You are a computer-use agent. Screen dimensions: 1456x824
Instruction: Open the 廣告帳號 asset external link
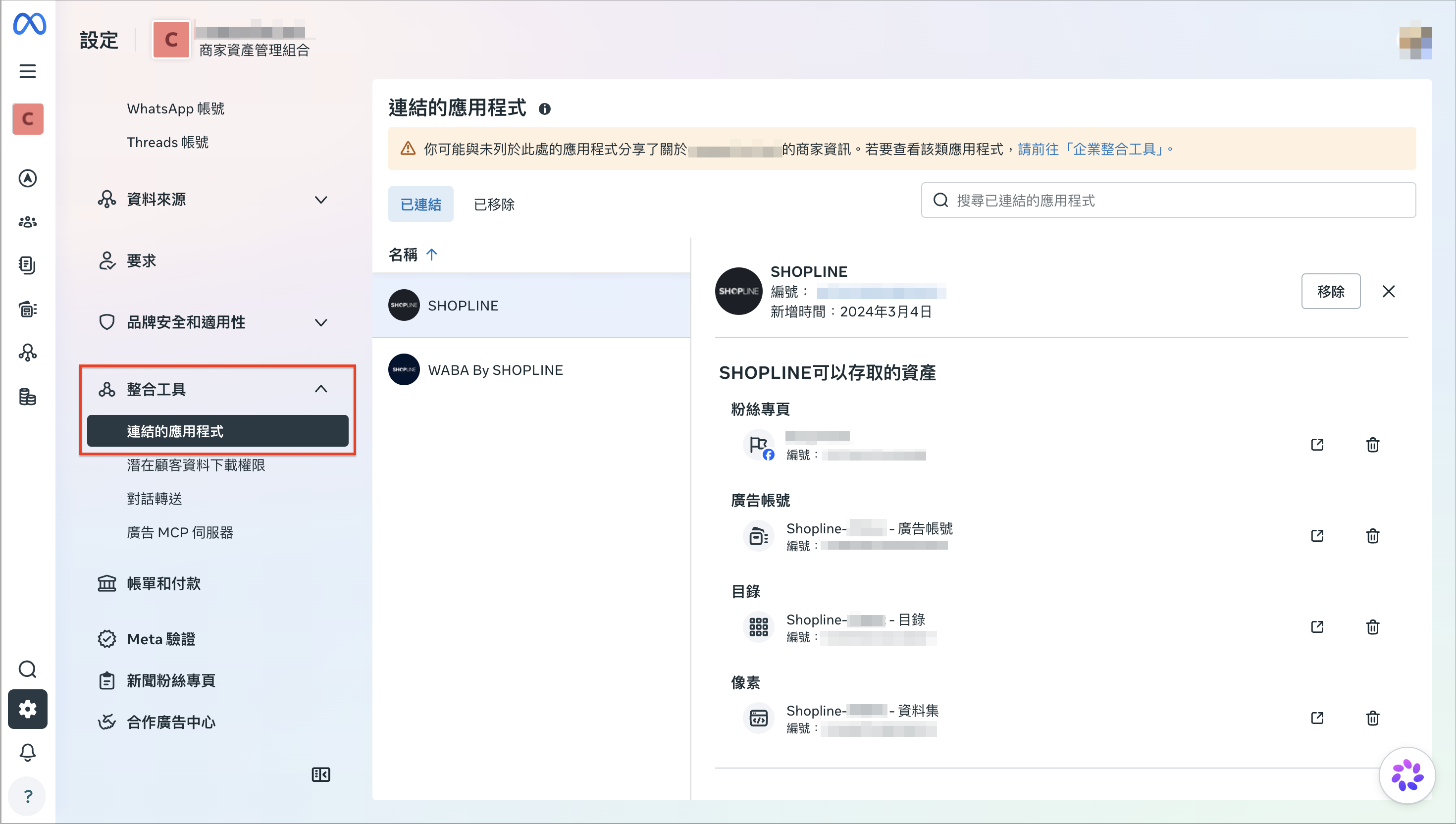pyautogui.click(x=1317, y=535)
